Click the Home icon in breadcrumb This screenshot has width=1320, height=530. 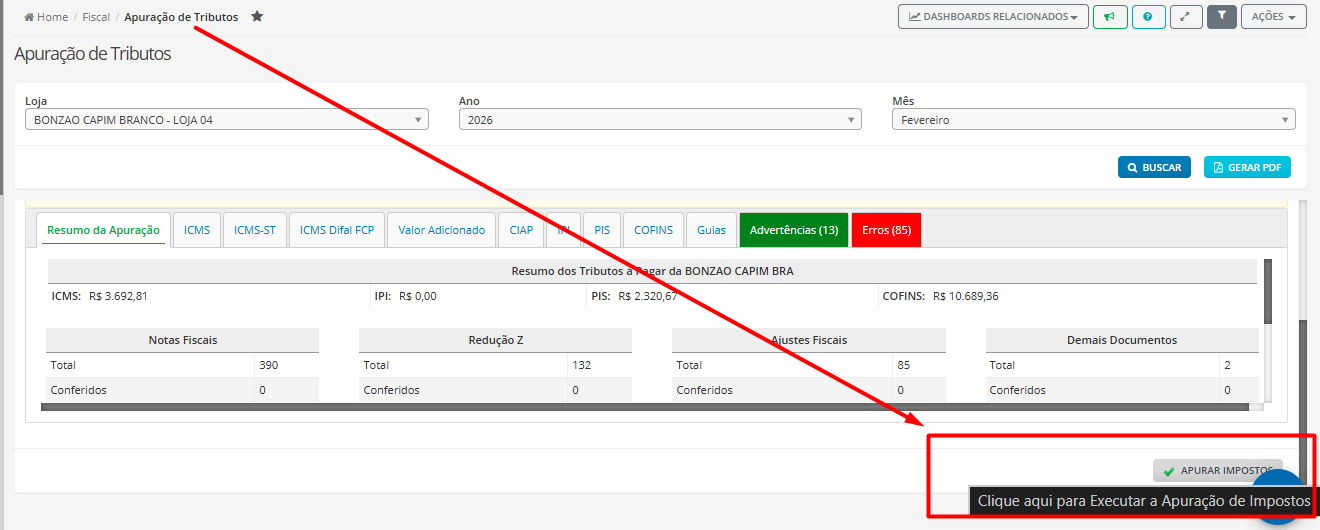coord(30,17)
